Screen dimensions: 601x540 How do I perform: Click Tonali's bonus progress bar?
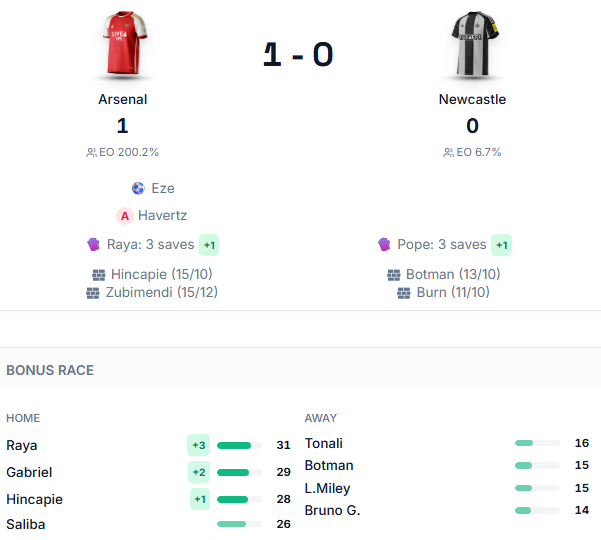537,443
